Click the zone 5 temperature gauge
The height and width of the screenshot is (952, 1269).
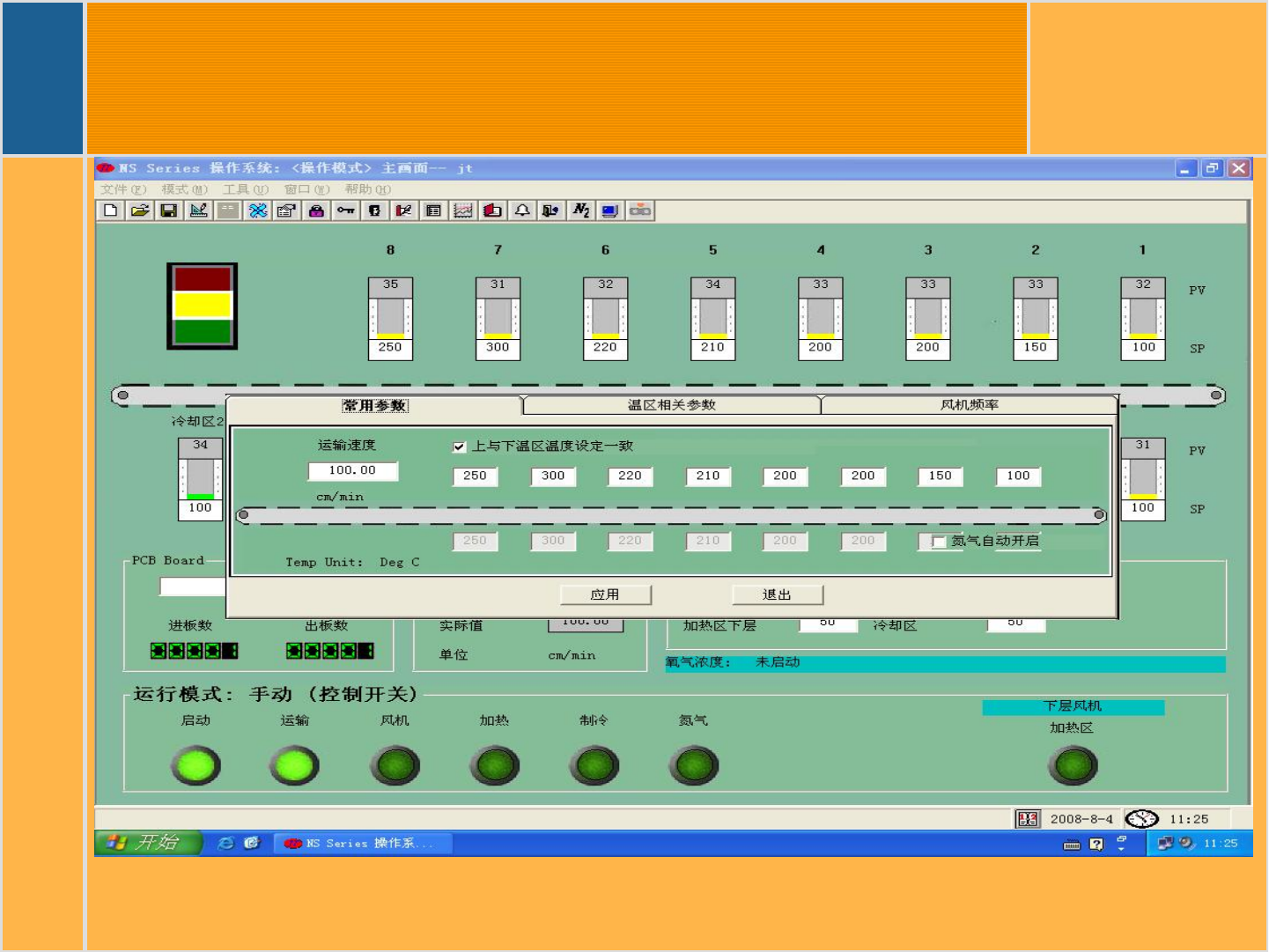(712, 318)
